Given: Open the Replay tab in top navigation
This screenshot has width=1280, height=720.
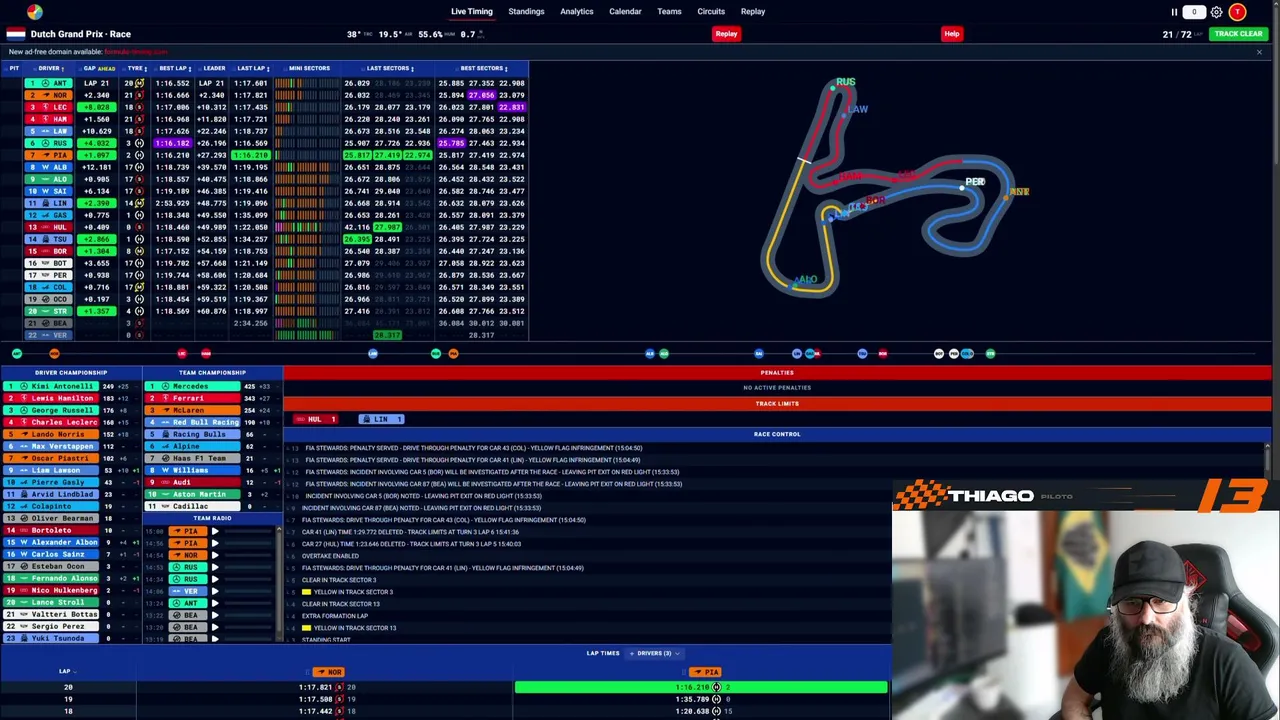Looking at the screenshot, I should pos(753,12).
